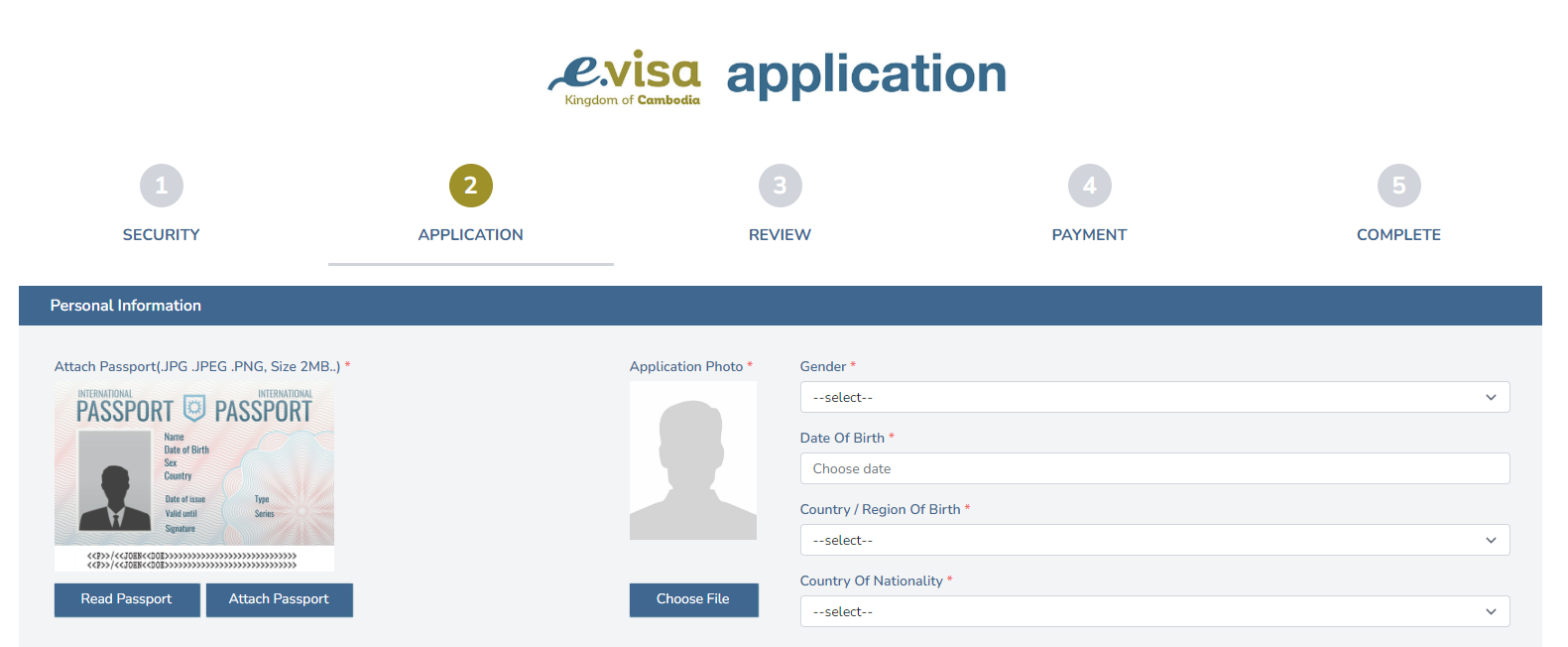
Task: Click the step 3 Review circle
Action: [x=781, y=186]
